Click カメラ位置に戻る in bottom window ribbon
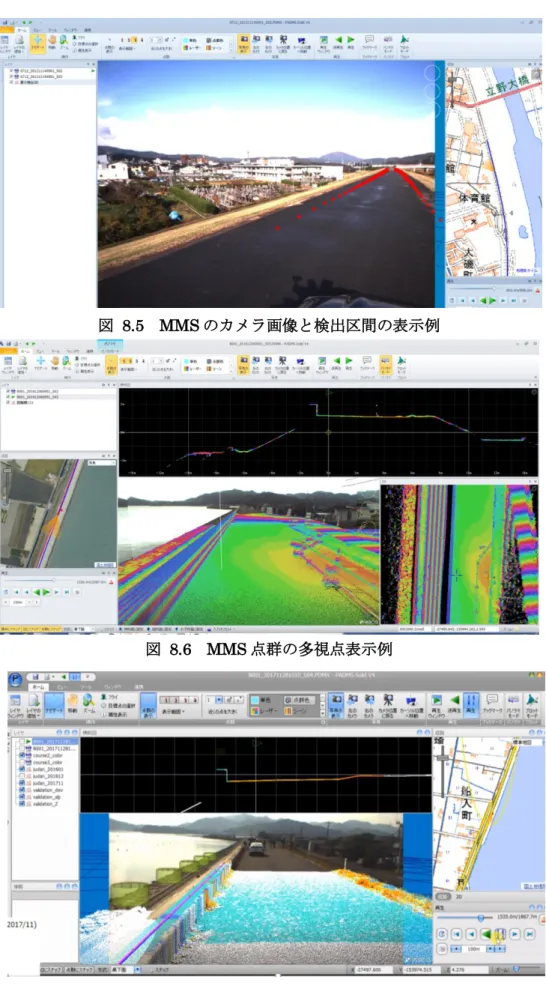The image size is (546, 989). [388, 706]
